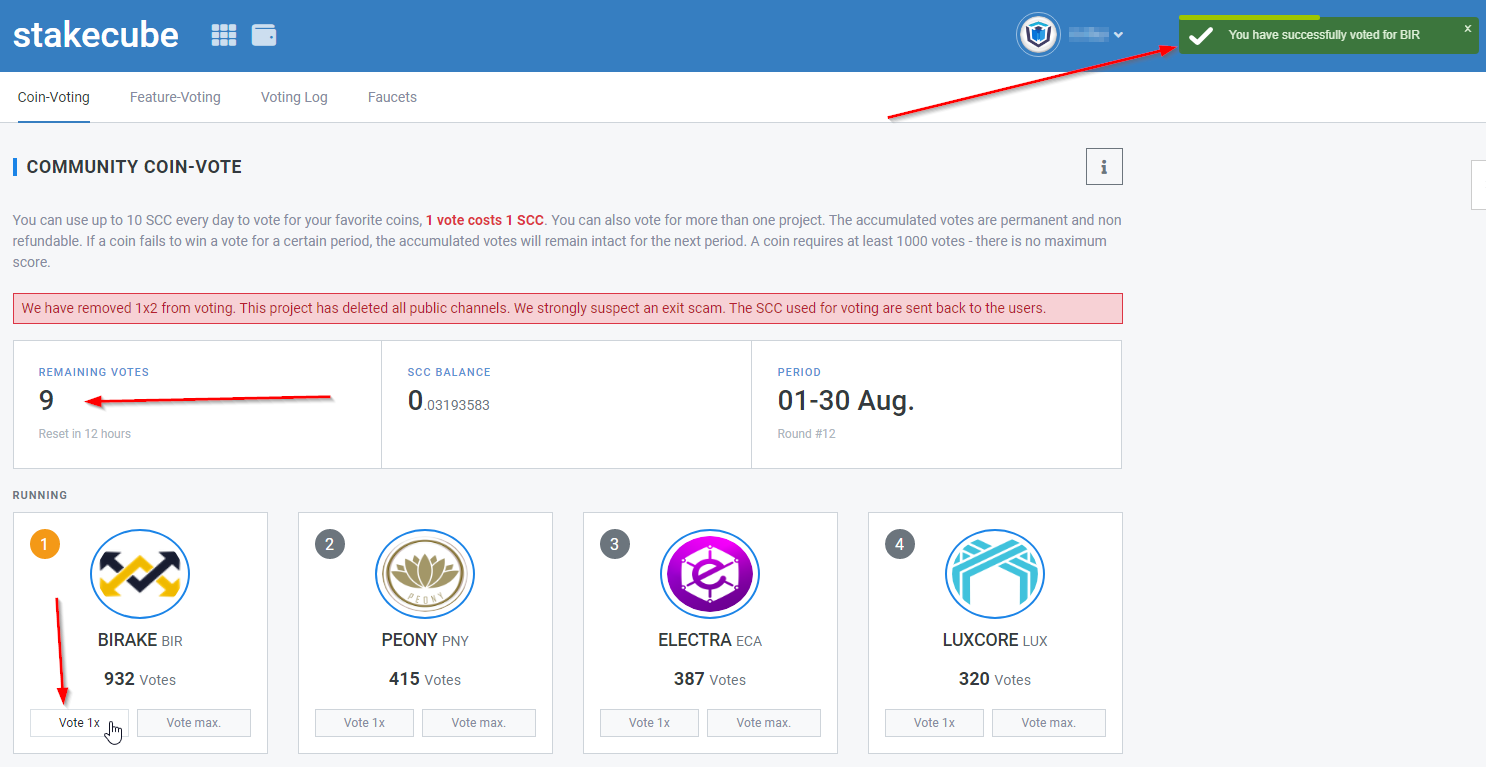Screen dimensions: 1486x767
Task: Click the 387 Votes count
Action: tap(710, 679)
